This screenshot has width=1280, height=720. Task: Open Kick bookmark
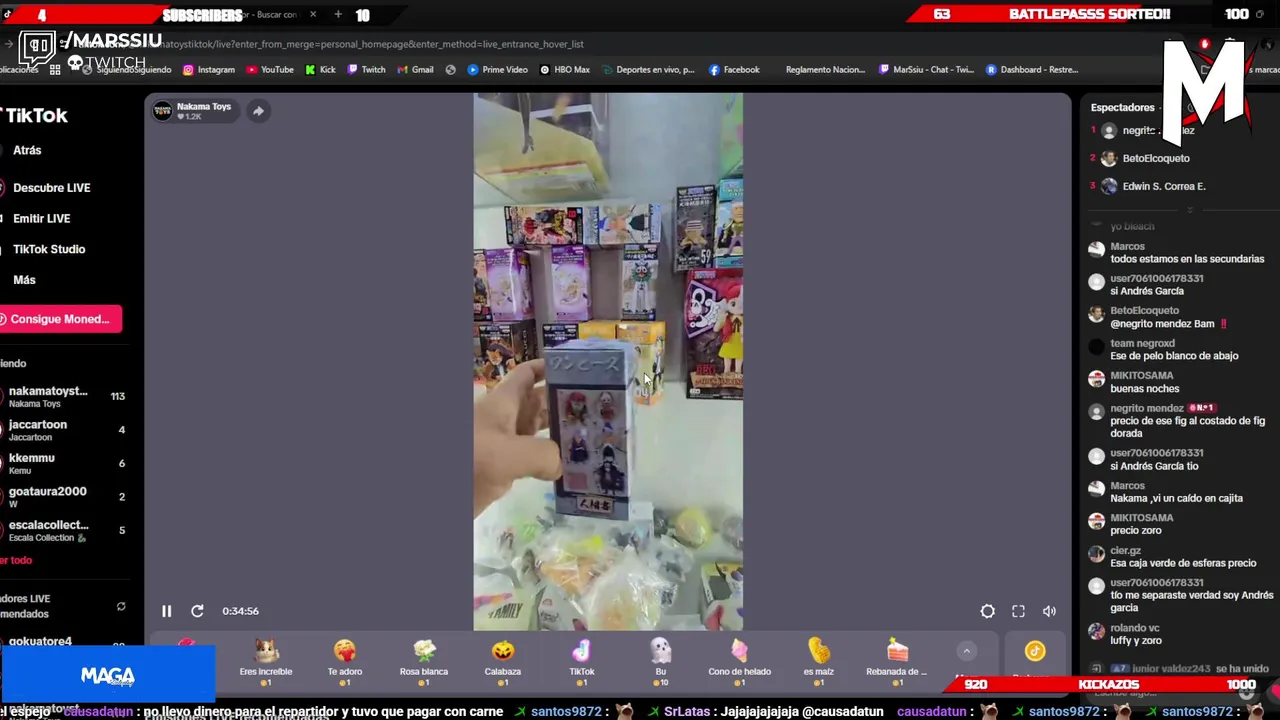pos(320,70)
